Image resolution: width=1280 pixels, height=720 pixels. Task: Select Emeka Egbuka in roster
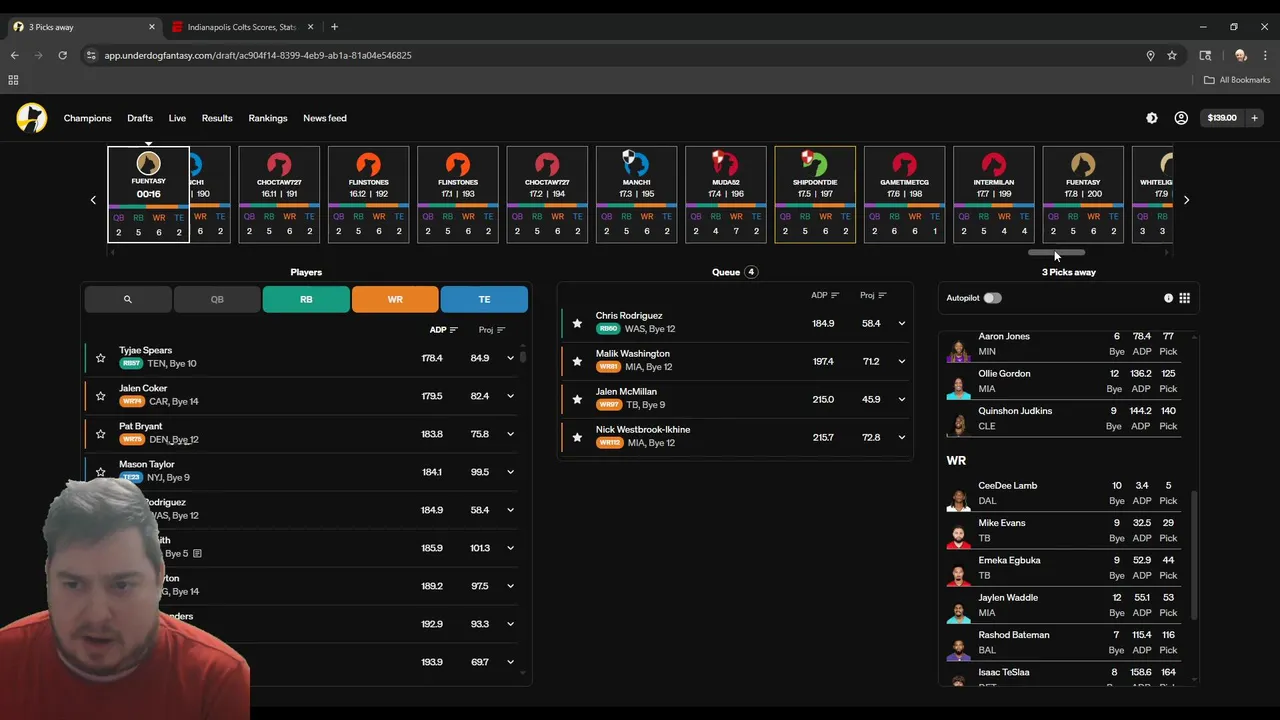click(1064, 568)
